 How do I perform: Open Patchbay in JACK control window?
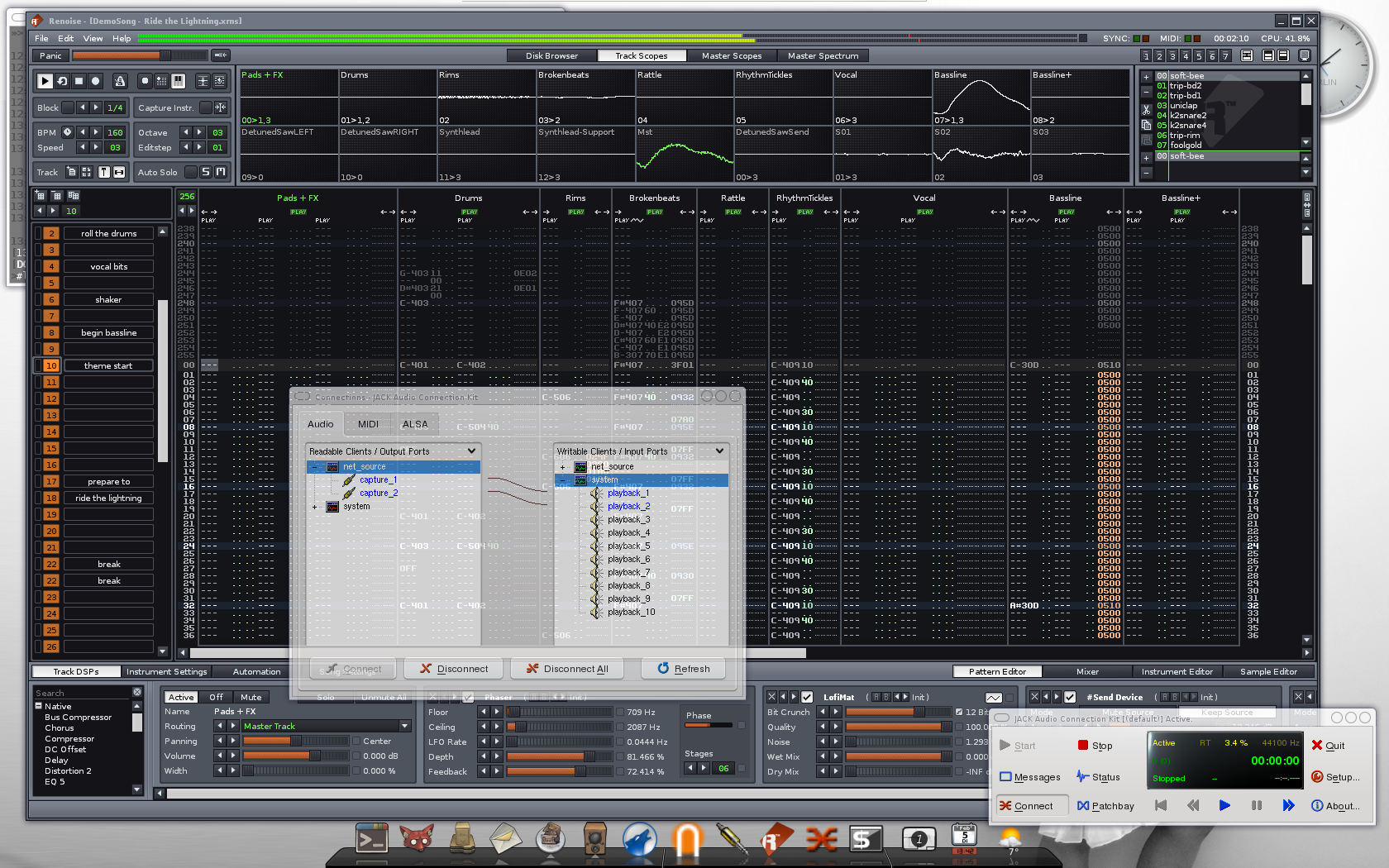tap(1105, 806)
